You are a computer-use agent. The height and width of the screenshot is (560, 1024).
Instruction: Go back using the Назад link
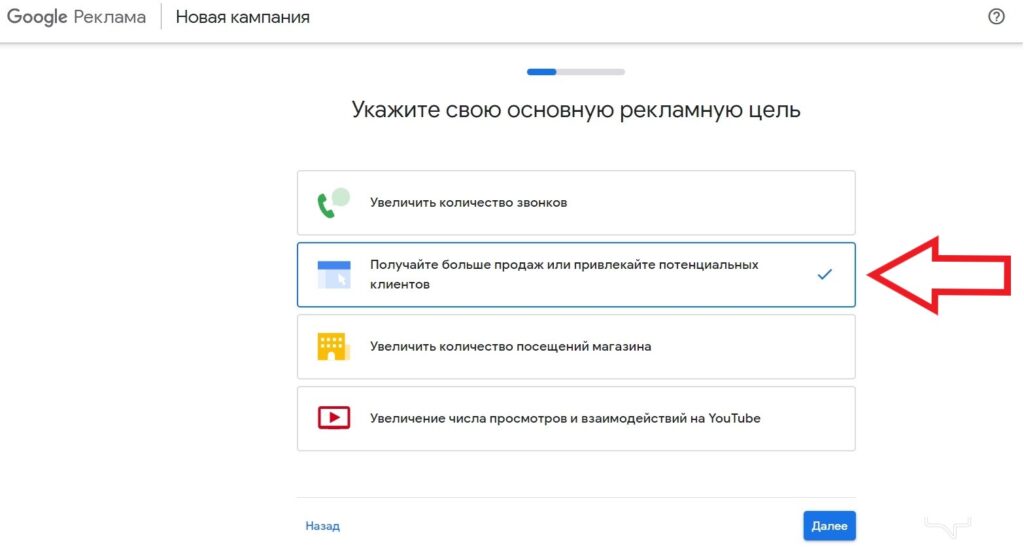322,526
